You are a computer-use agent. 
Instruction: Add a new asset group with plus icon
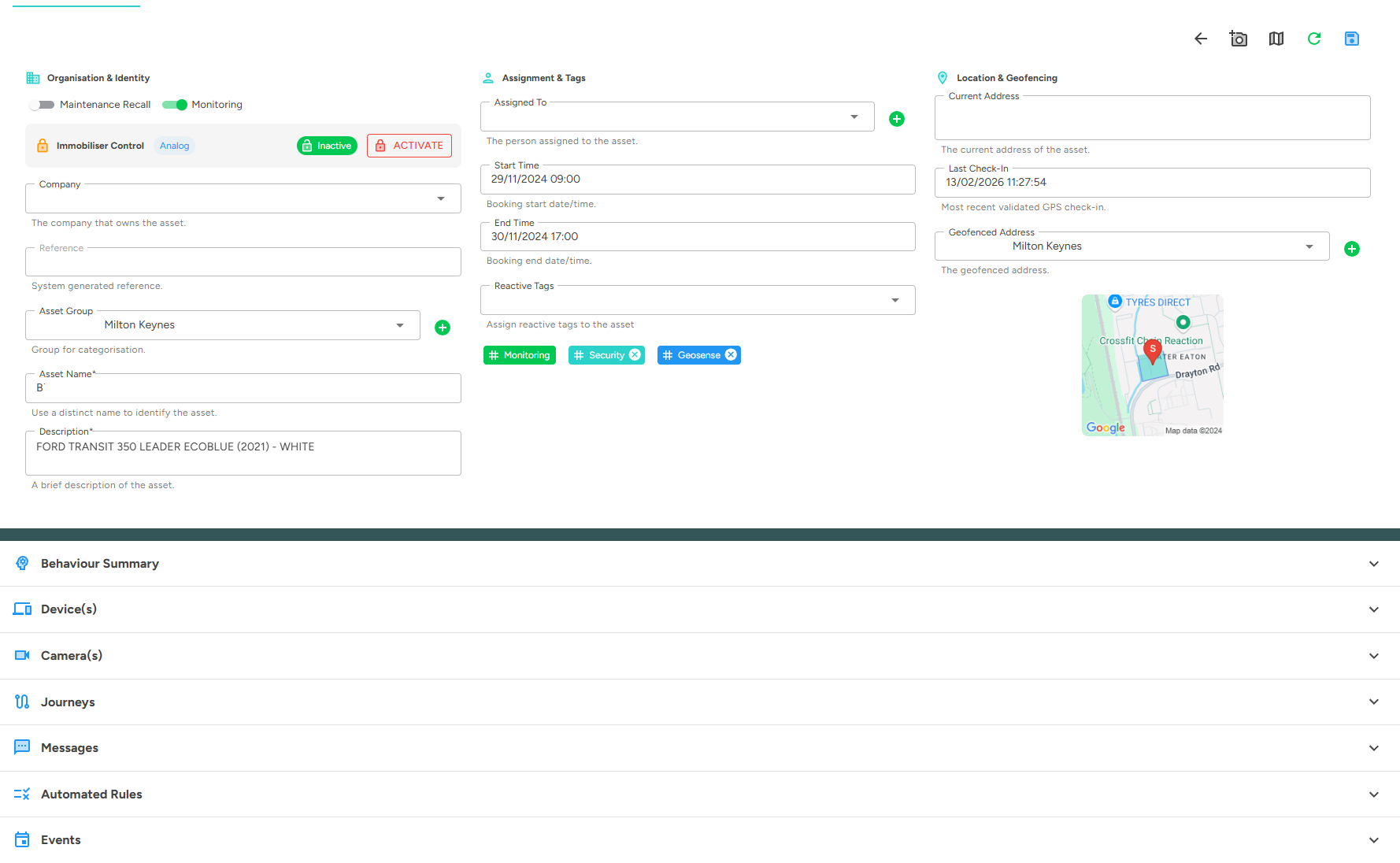pyautogui.click(x=443, y=328)
